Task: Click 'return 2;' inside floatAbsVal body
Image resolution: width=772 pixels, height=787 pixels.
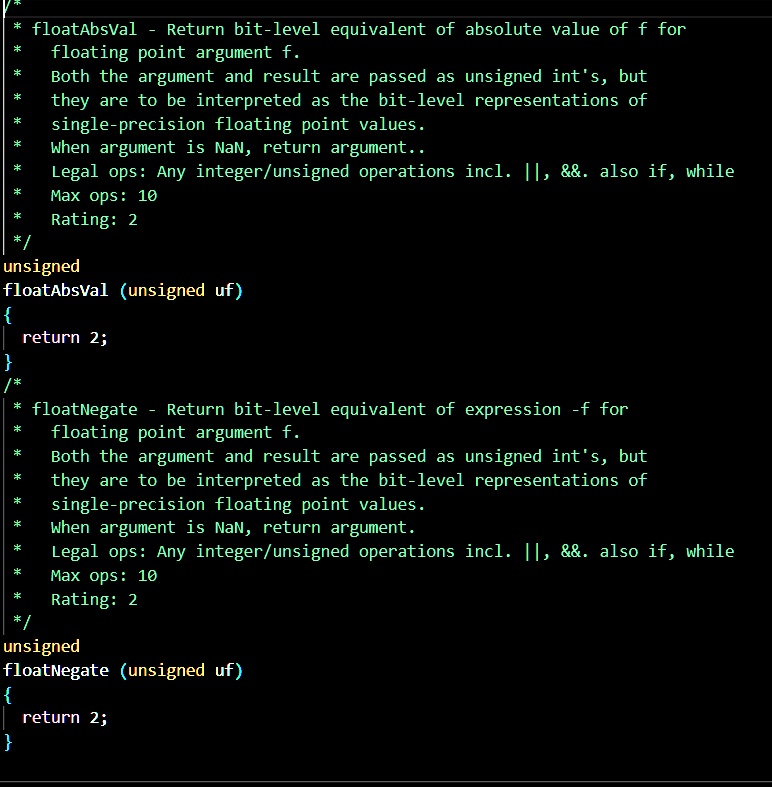Action: 64,337
